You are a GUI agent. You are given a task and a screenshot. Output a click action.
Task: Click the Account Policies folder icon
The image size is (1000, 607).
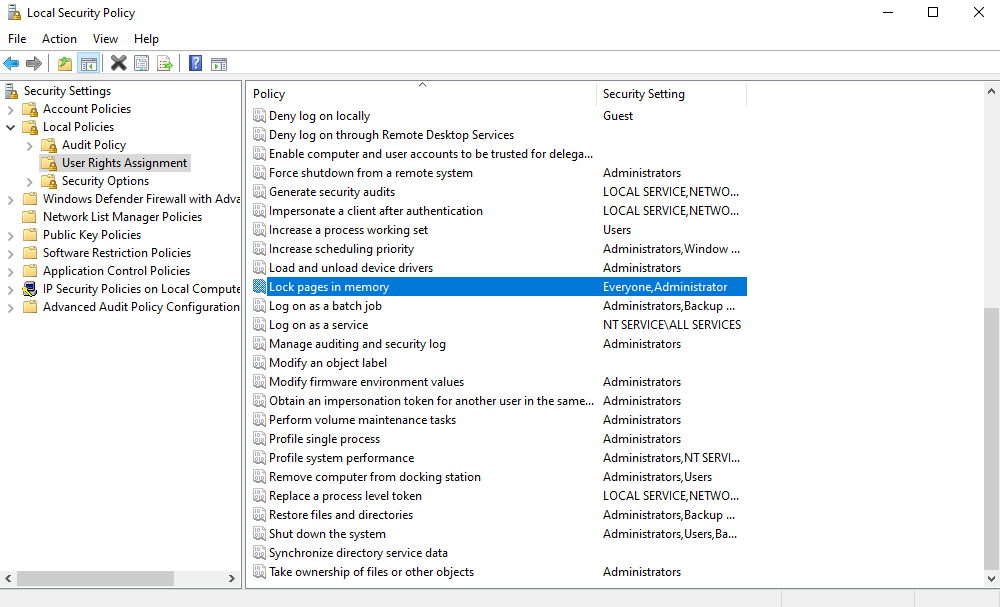coord(30,109)
